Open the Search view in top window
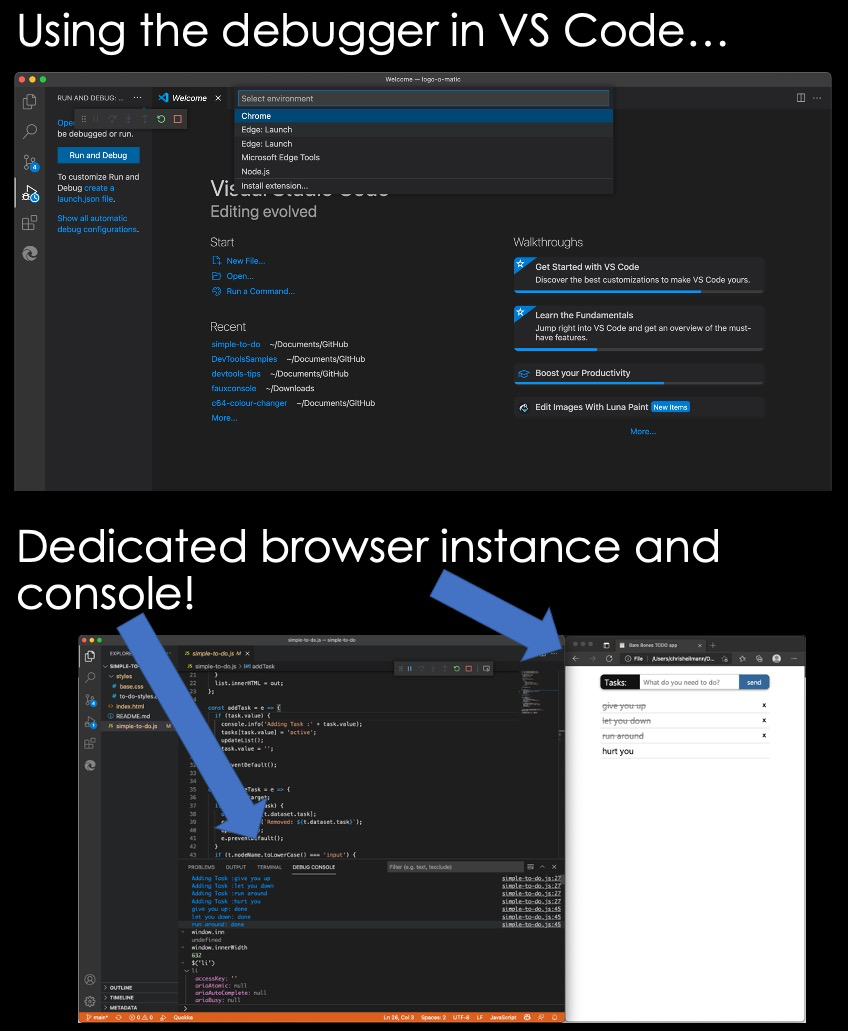 point(30,131)
